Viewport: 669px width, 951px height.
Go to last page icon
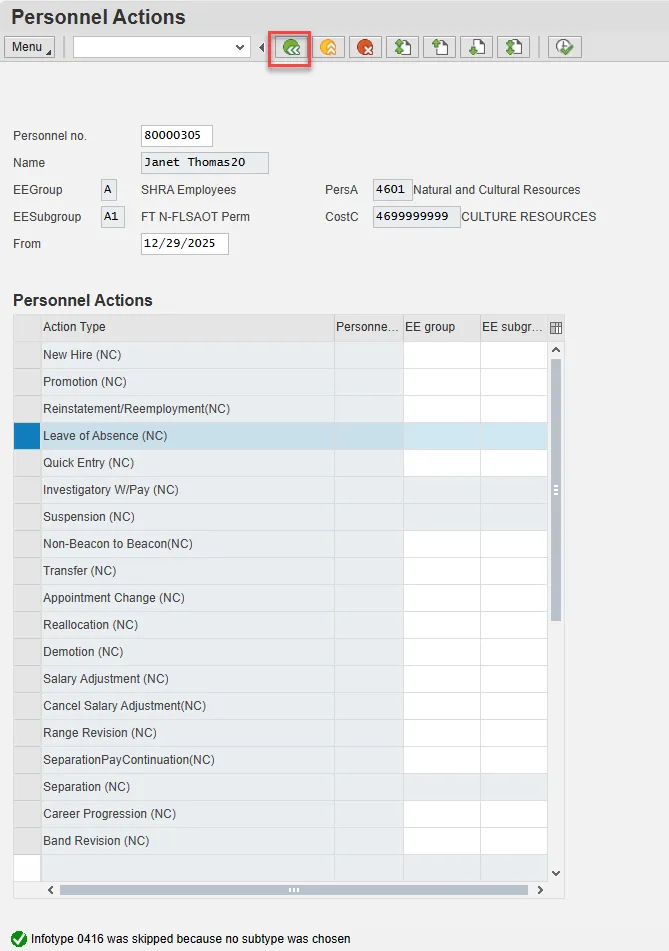tap(513, 47)
